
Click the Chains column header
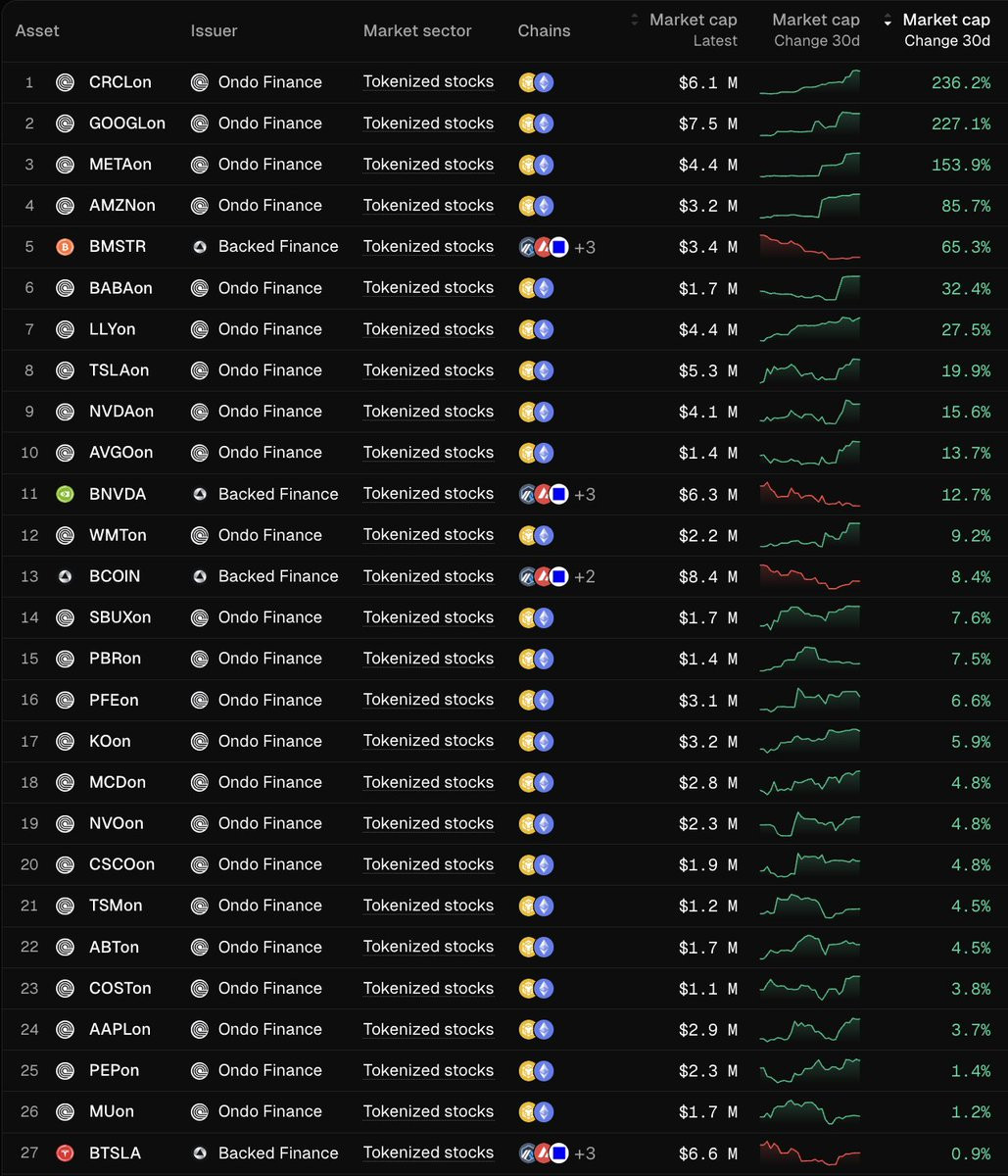(x=544, y=30)
